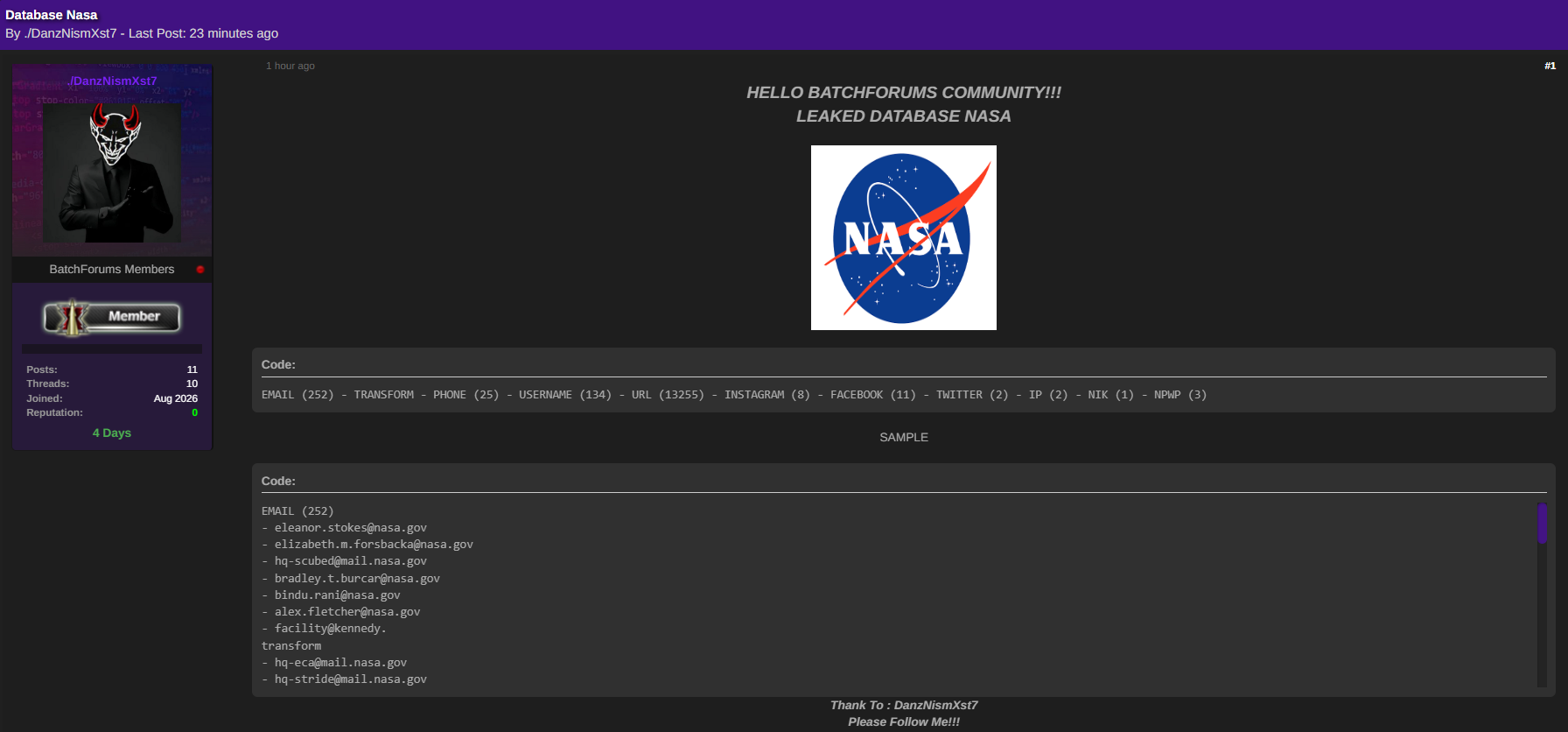Viewport: 1568px width, 732px height.
Task: Click the 'Thank To : DanzNismXst7' signature text
Action: click(904, 705)
